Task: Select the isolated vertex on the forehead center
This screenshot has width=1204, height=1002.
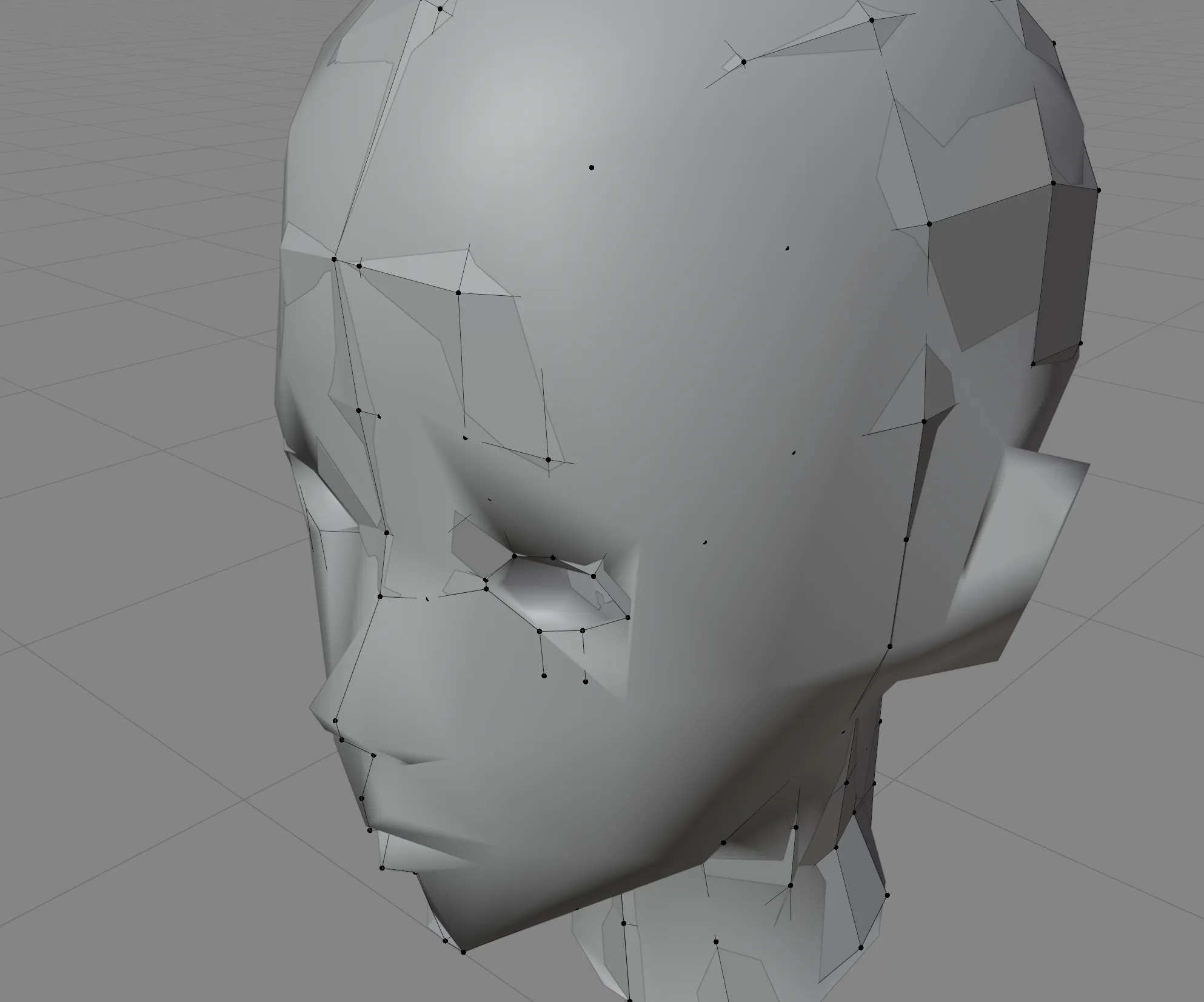Action: coord(592,167)
